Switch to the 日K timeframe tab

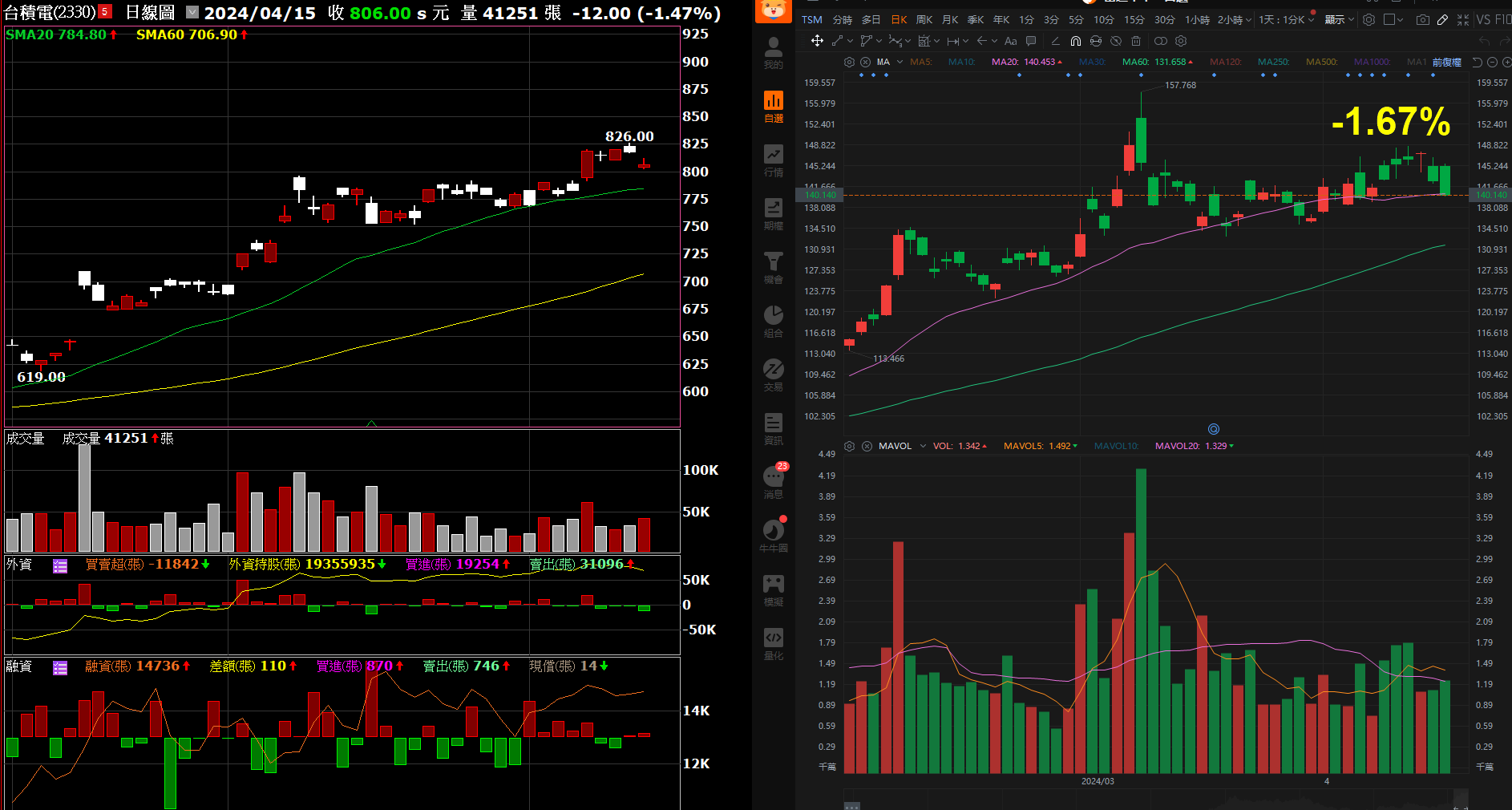tap(900, 20)
